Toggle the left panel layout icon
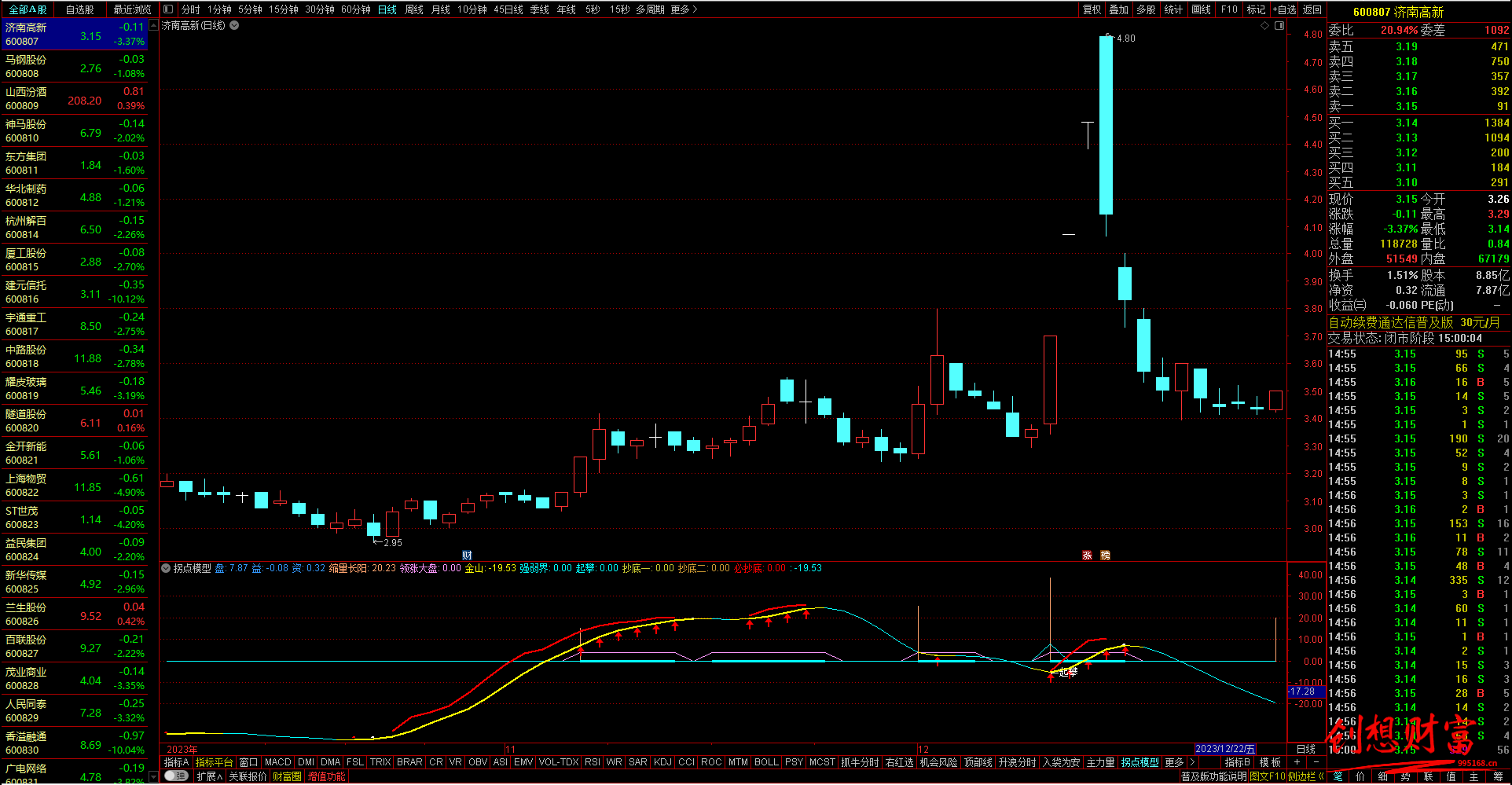 (x=168, y=9)
